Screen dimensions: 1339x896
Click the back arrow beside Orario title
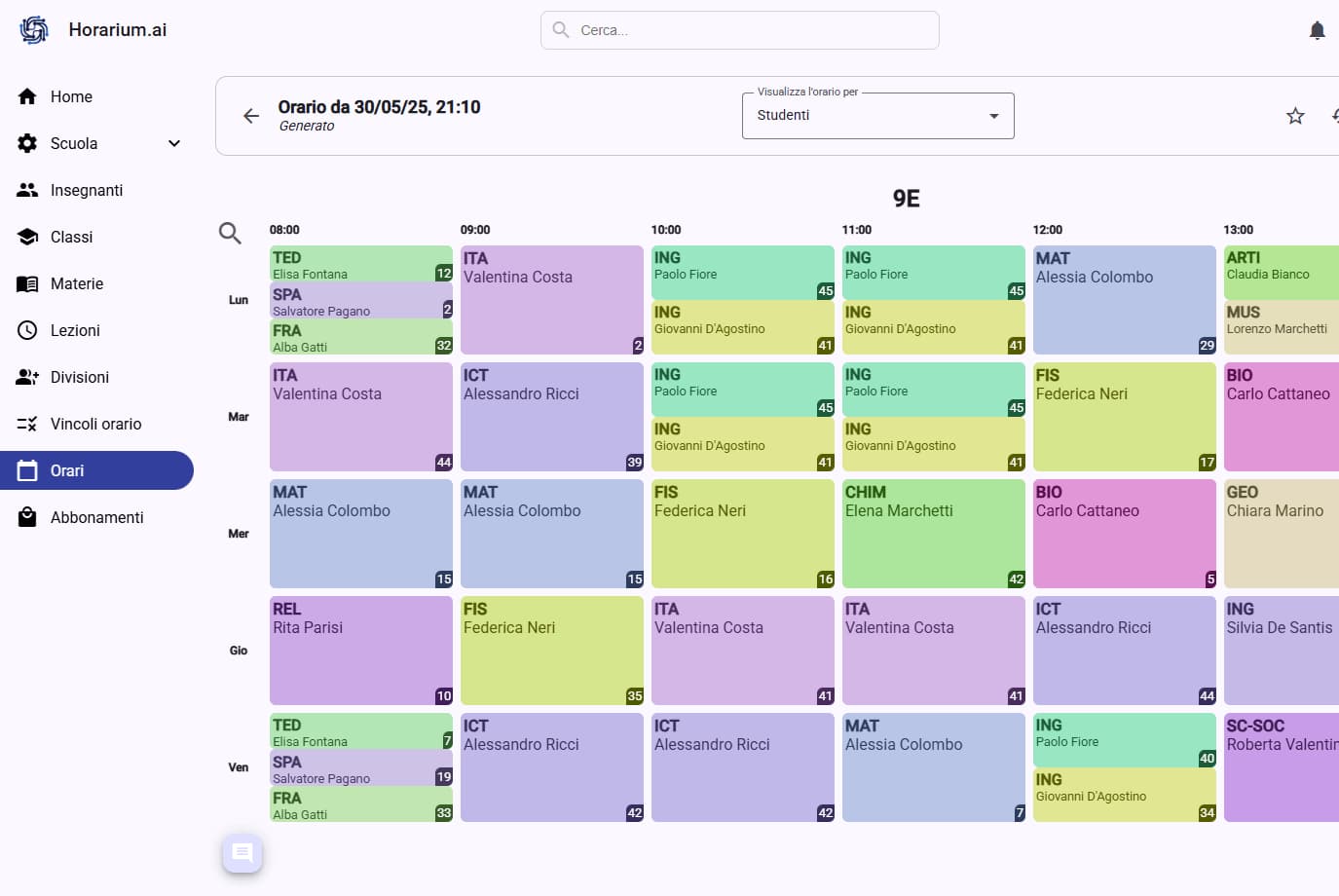click(251, 116)
